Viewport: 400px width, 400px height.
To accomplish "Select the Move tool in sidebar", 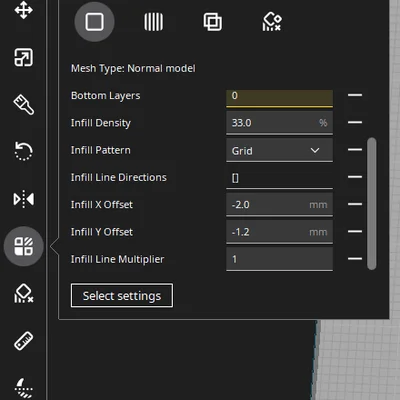I will pyautogui.click(x=23, y=10).
